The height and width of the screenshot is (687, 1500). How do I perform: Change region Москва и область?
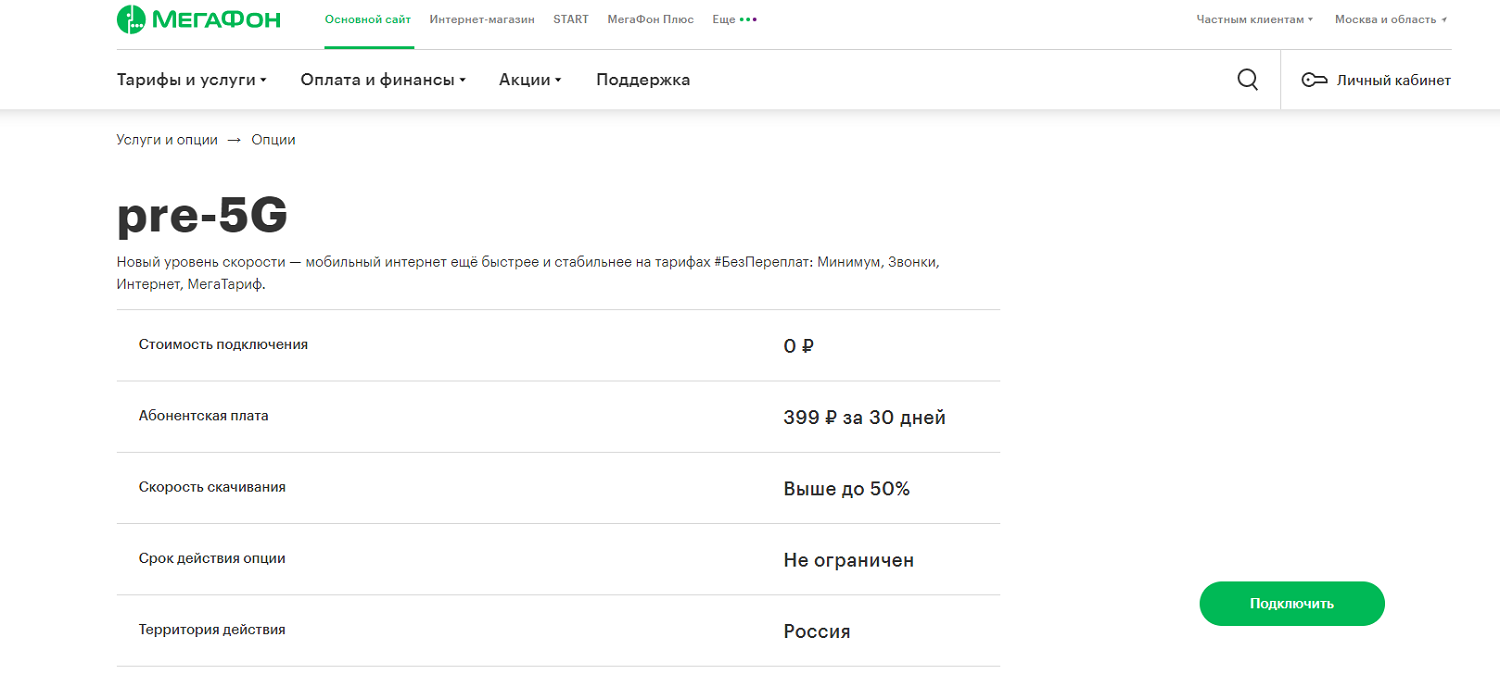(x=1391, y=19)
